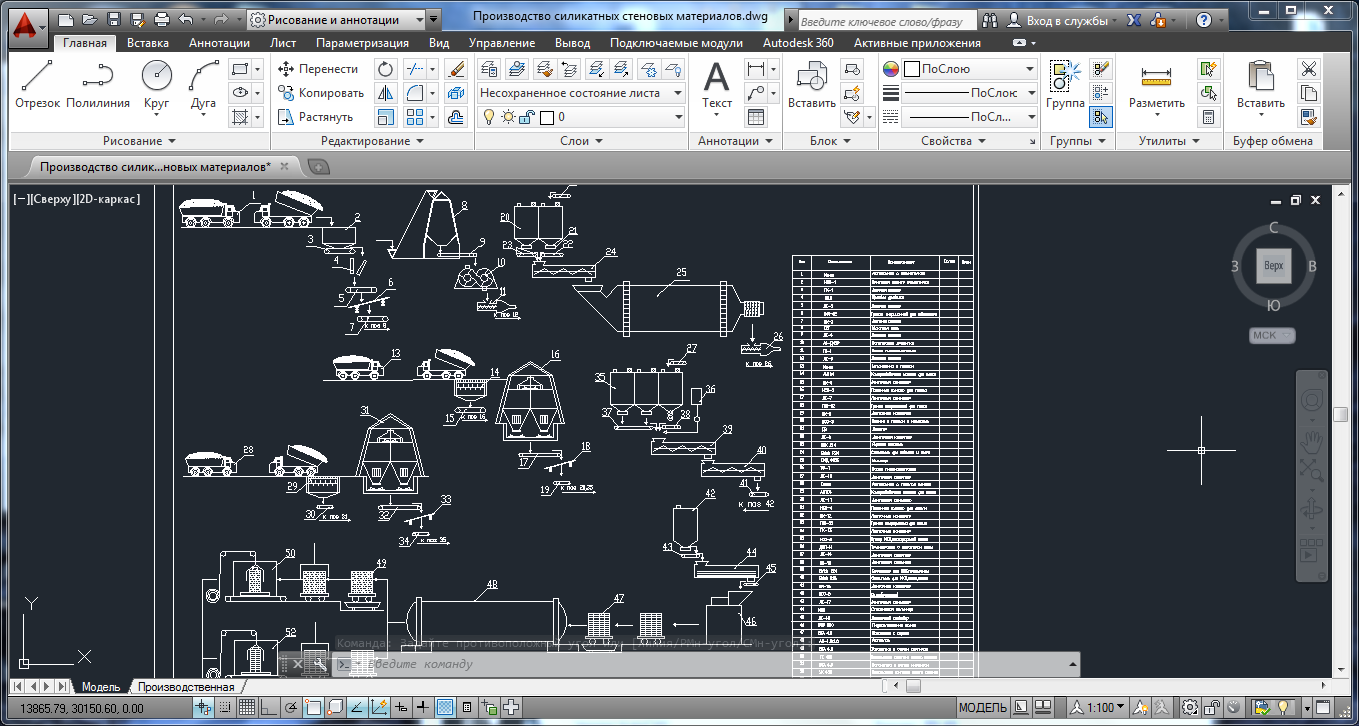Click the rotate tool icon in Редактирование
Image resolution: width=1359 pixels, height=726 pixels.
point(386,69)
